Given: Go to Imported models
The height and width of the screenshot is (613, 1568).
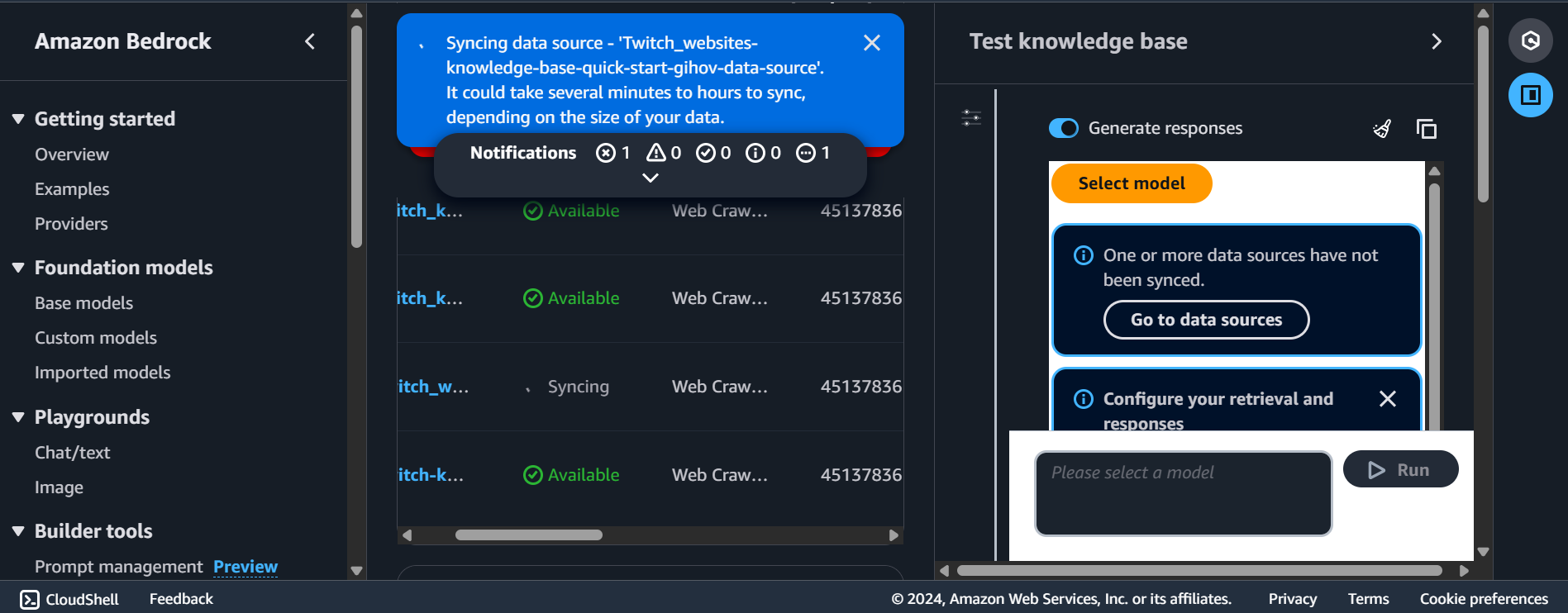Looking at the screenshot, I should point(102,373).
